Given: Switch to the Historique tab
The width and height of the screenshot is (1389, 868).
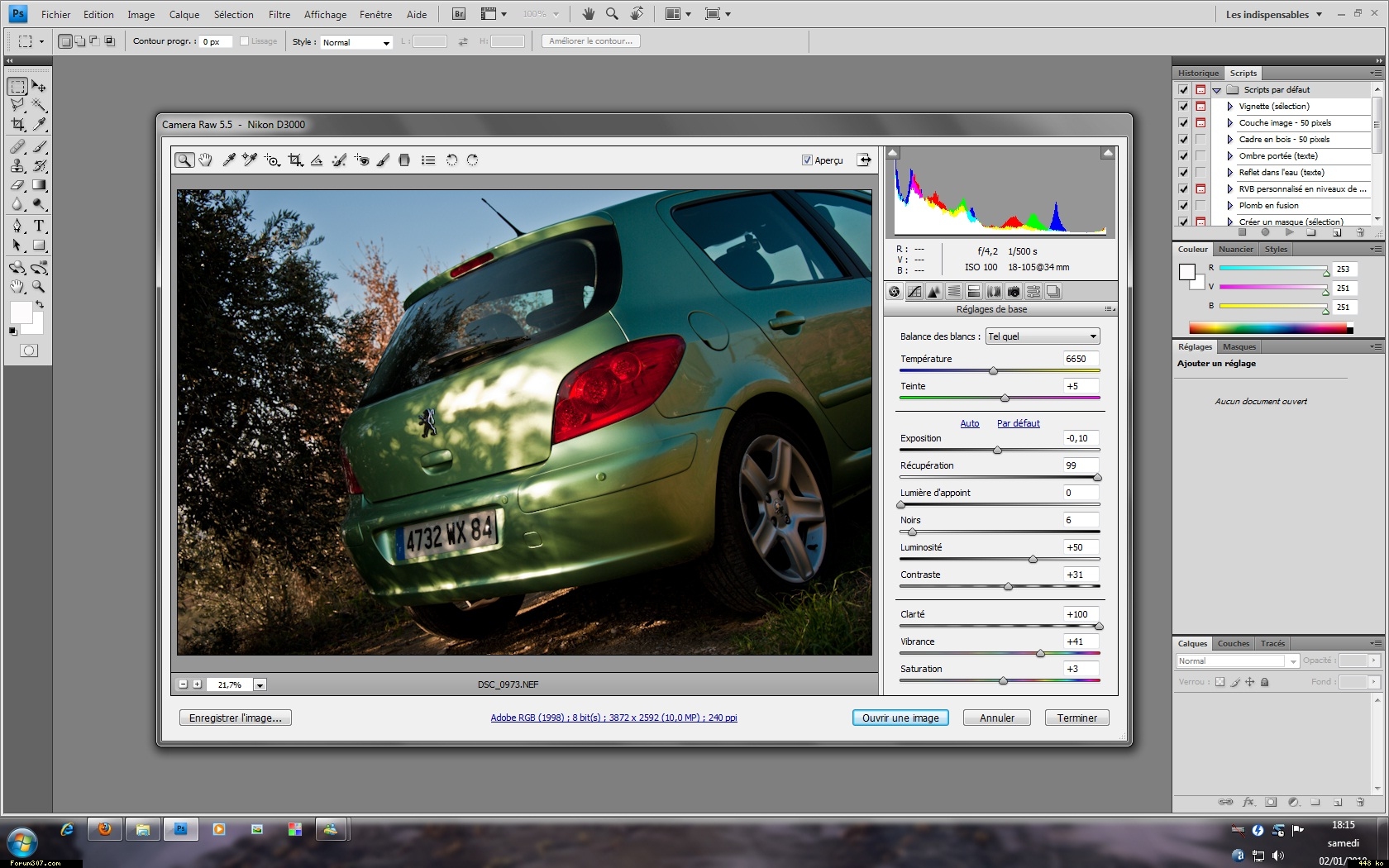Looking at the screenshot, I should click(1197, 74).
